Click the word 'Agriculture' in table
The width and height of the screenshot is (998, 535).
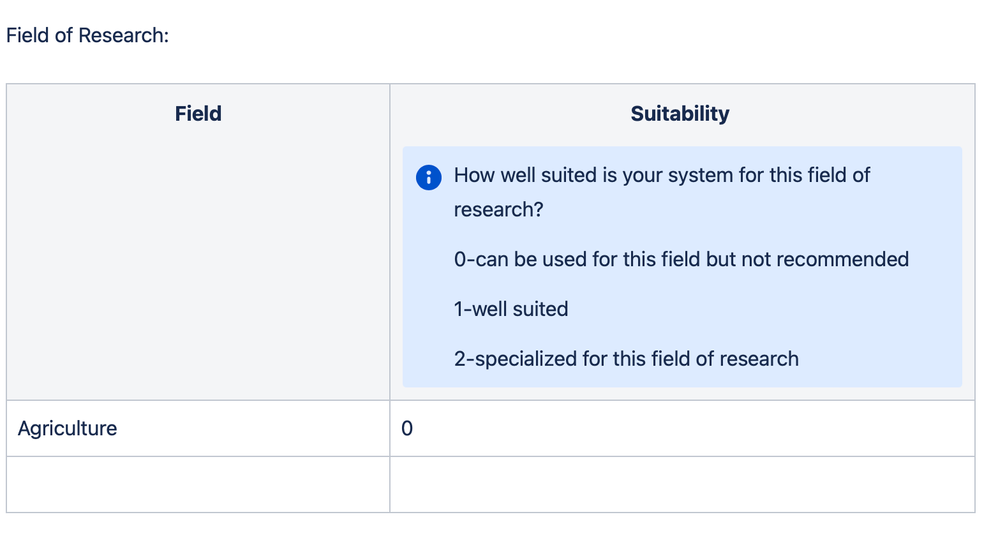coord(67,428)
